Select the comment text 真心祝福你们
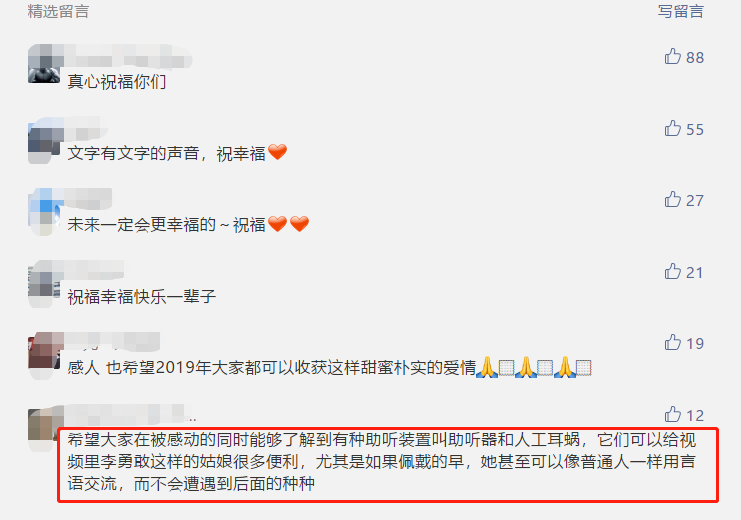Image resolution: width=741 pixels, height=520 pixels. coord(117,82)
